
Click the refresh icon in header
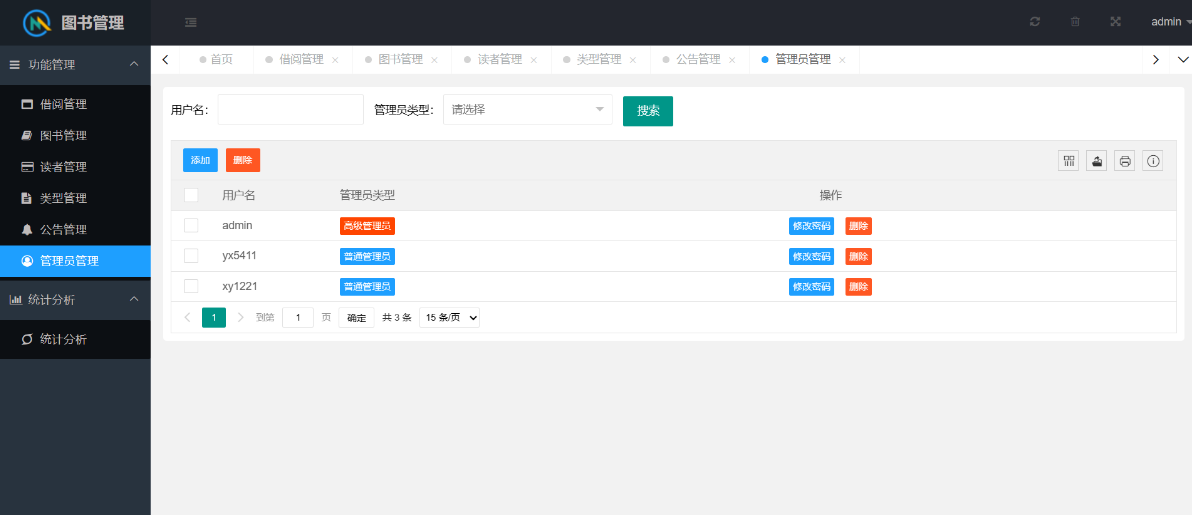coord(1035,22)
